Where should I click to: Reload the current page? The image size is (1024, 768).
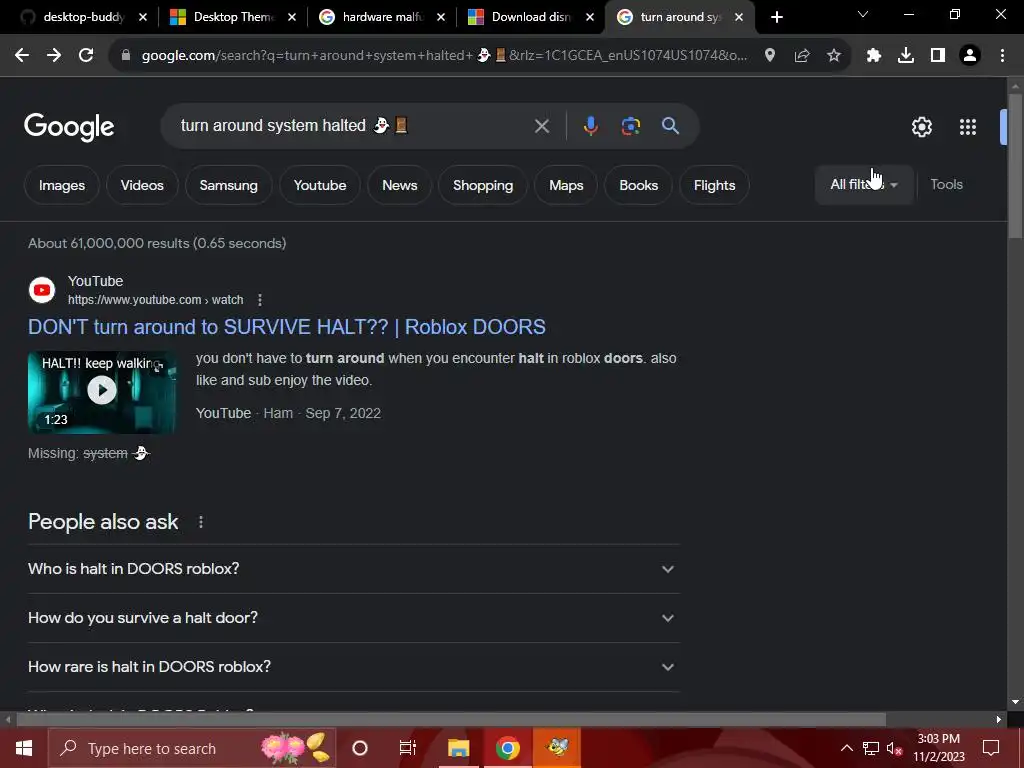click(86, 56)
